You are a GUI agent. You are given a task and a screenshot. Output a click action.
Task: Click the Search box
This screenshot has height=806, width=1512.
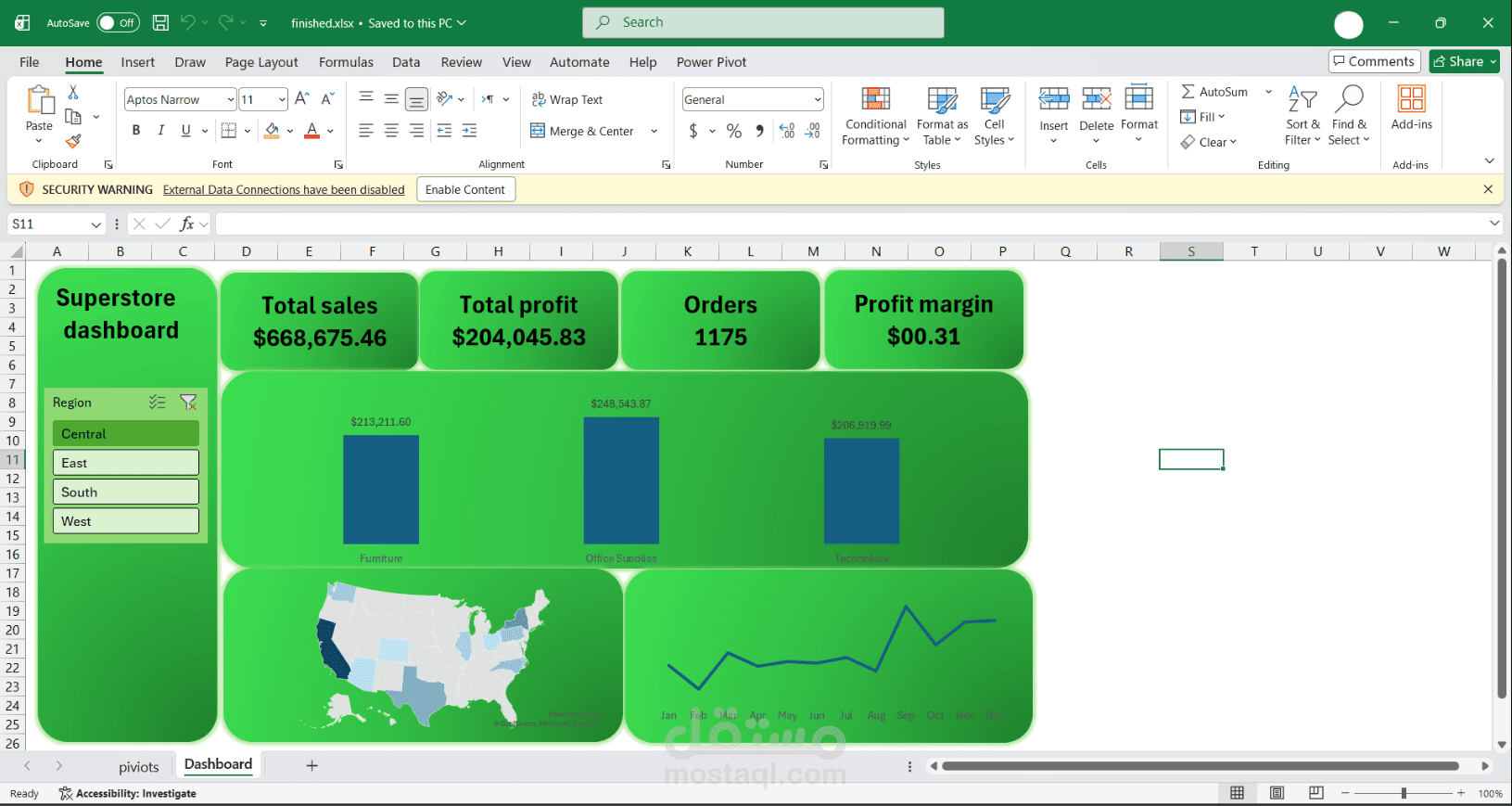tap(763, 22)
